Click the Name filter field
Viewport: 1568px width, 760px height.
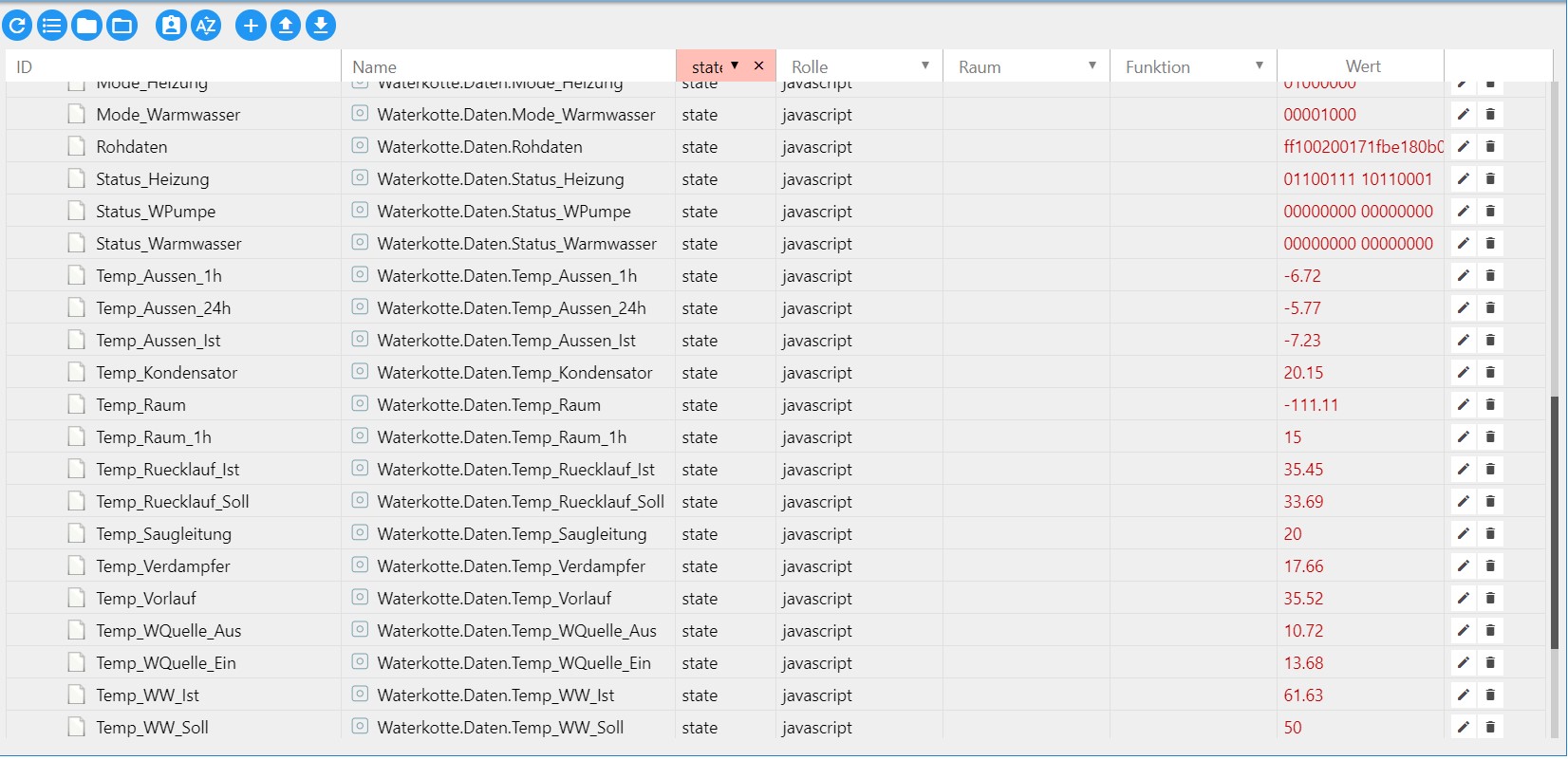tap(509, 66)
